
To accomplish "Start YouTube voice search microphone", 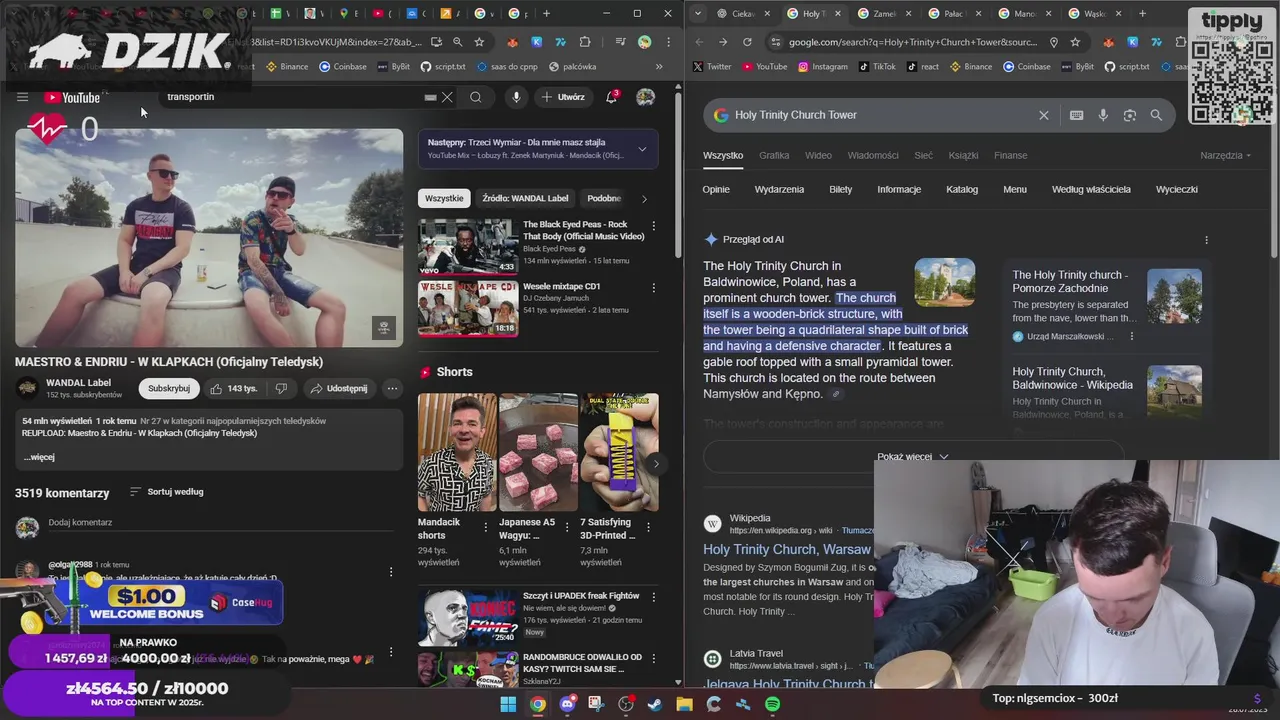I will pyautogui.click(x=516, y=97).
